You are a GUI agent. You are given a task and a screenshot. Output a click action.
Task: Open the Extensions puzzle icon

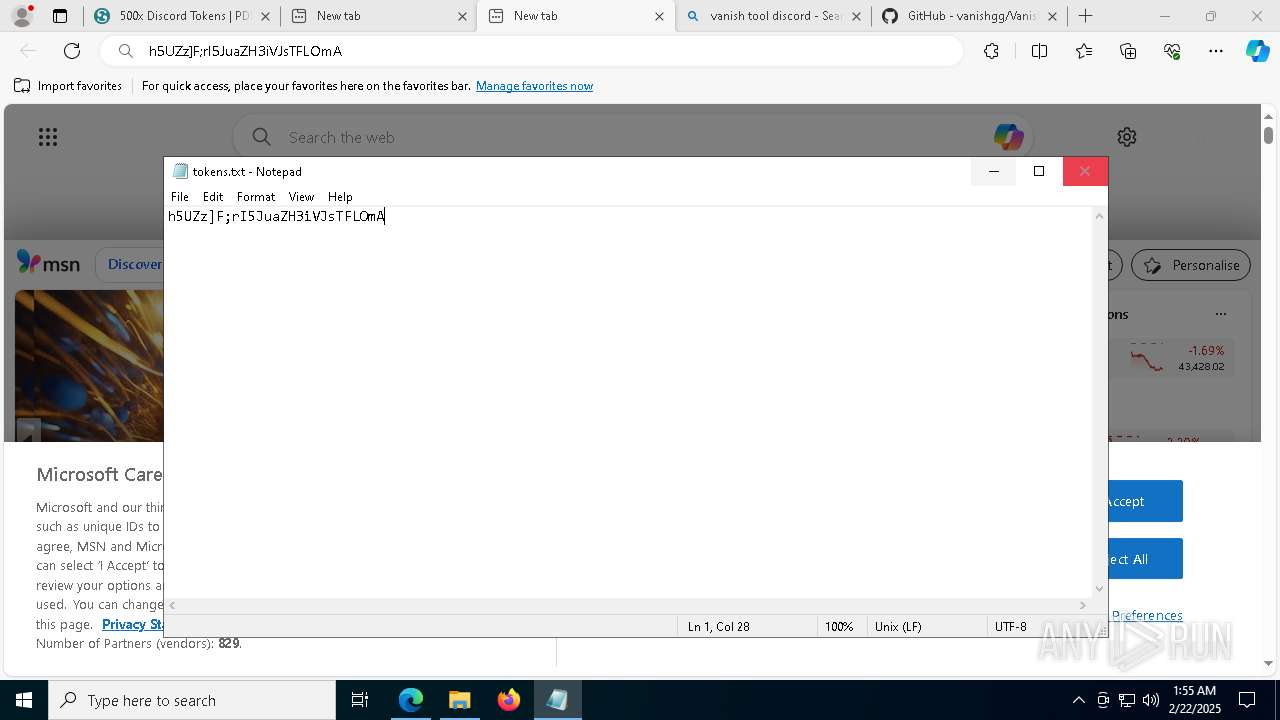point(991,51)
